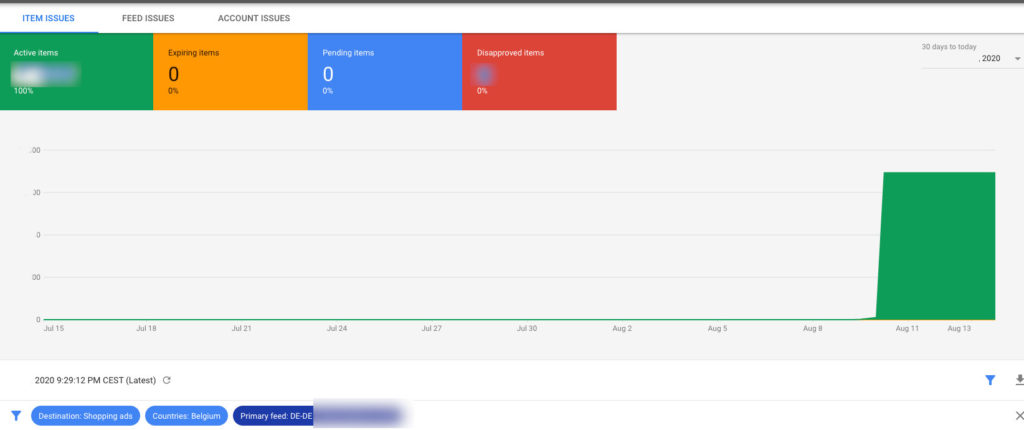Click the Latest timestamp text
Screen dimensions: 1024x430
pos(95,380)
